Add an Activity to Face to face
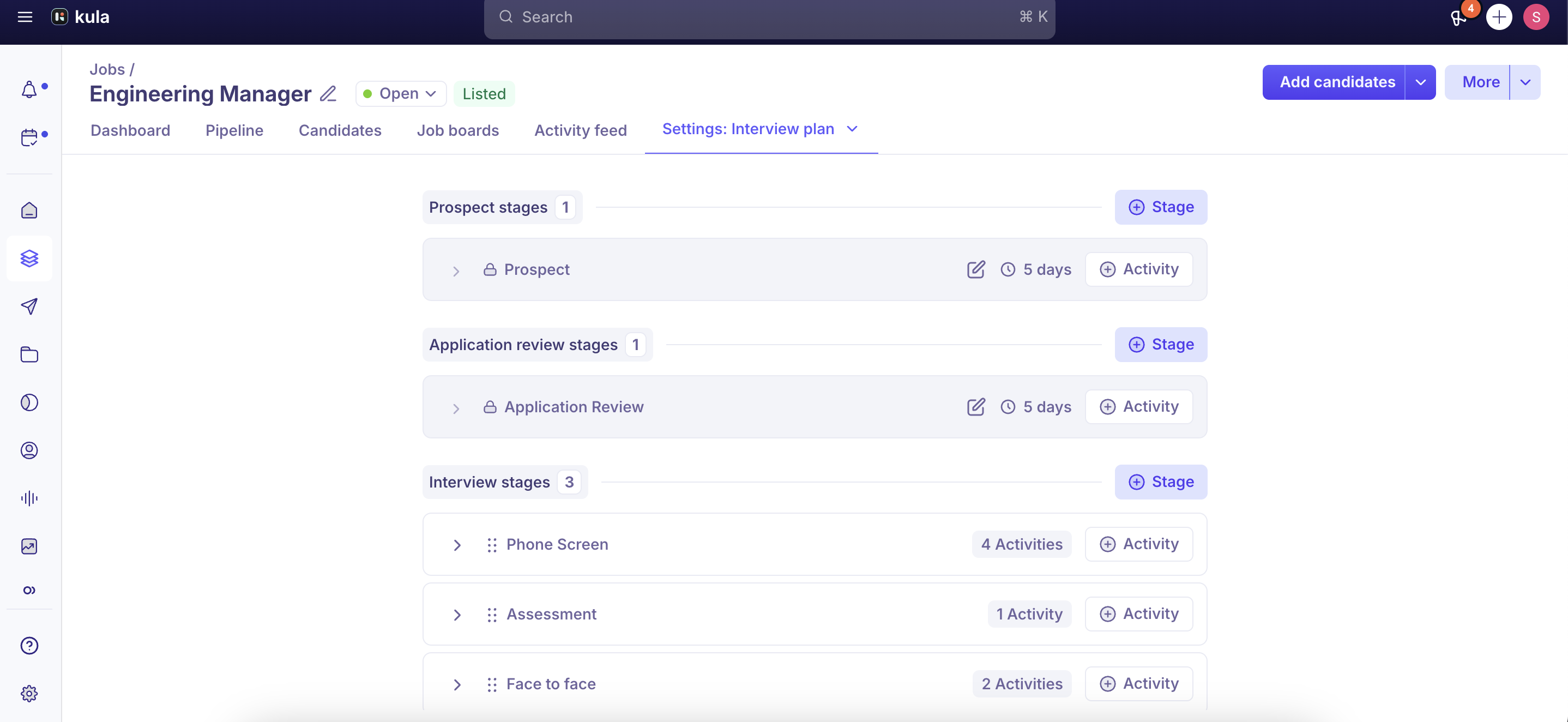 pyautogui.click(x=1139, y=684)
